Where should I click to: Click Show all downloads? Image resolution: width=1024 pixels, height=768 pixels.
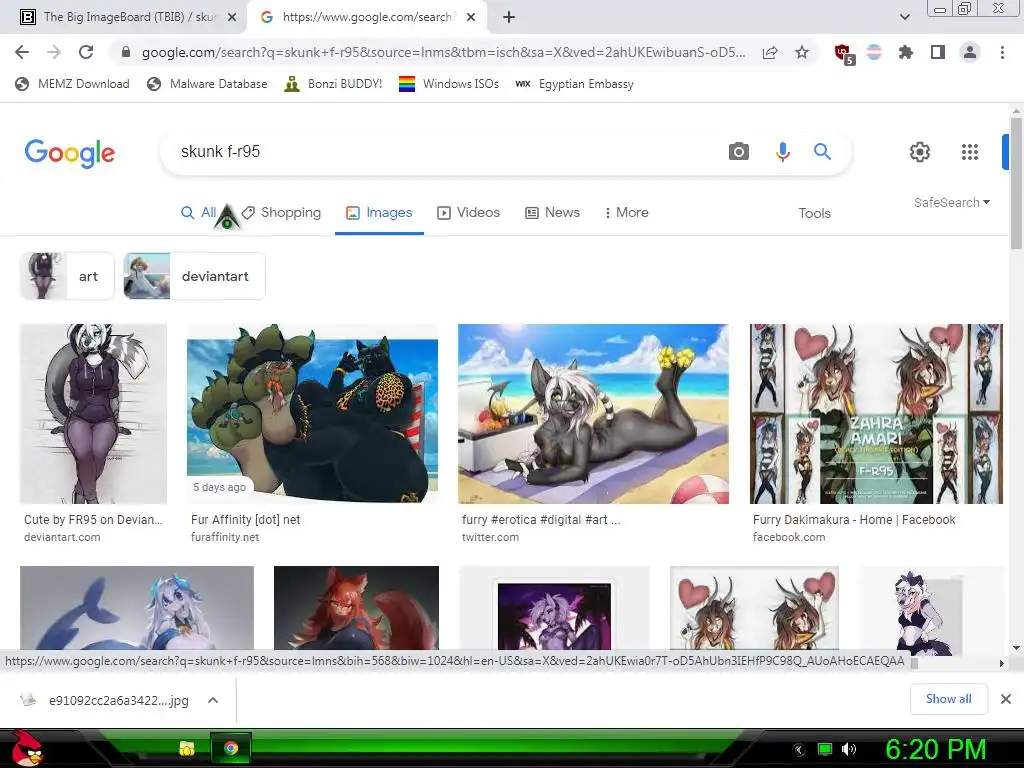point(948,699)
